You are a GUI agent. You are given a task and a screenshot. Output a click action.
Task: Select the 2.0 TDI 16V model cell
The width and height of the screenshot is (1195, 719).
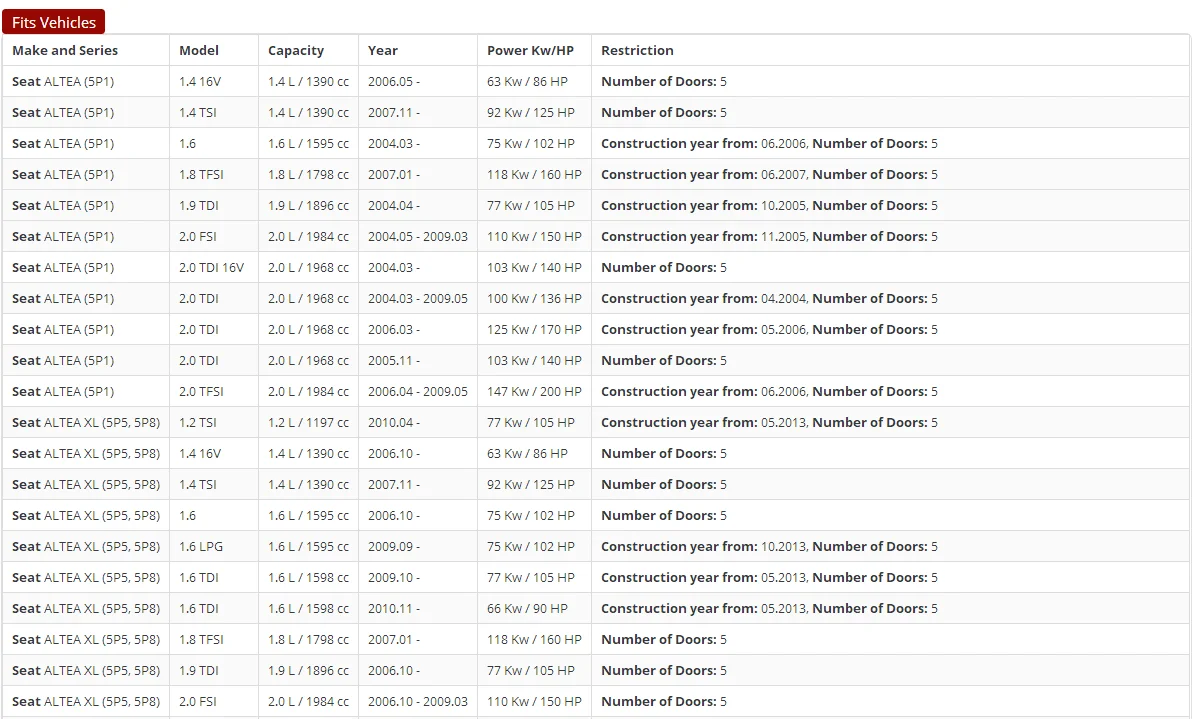click(x=212, y=268)
